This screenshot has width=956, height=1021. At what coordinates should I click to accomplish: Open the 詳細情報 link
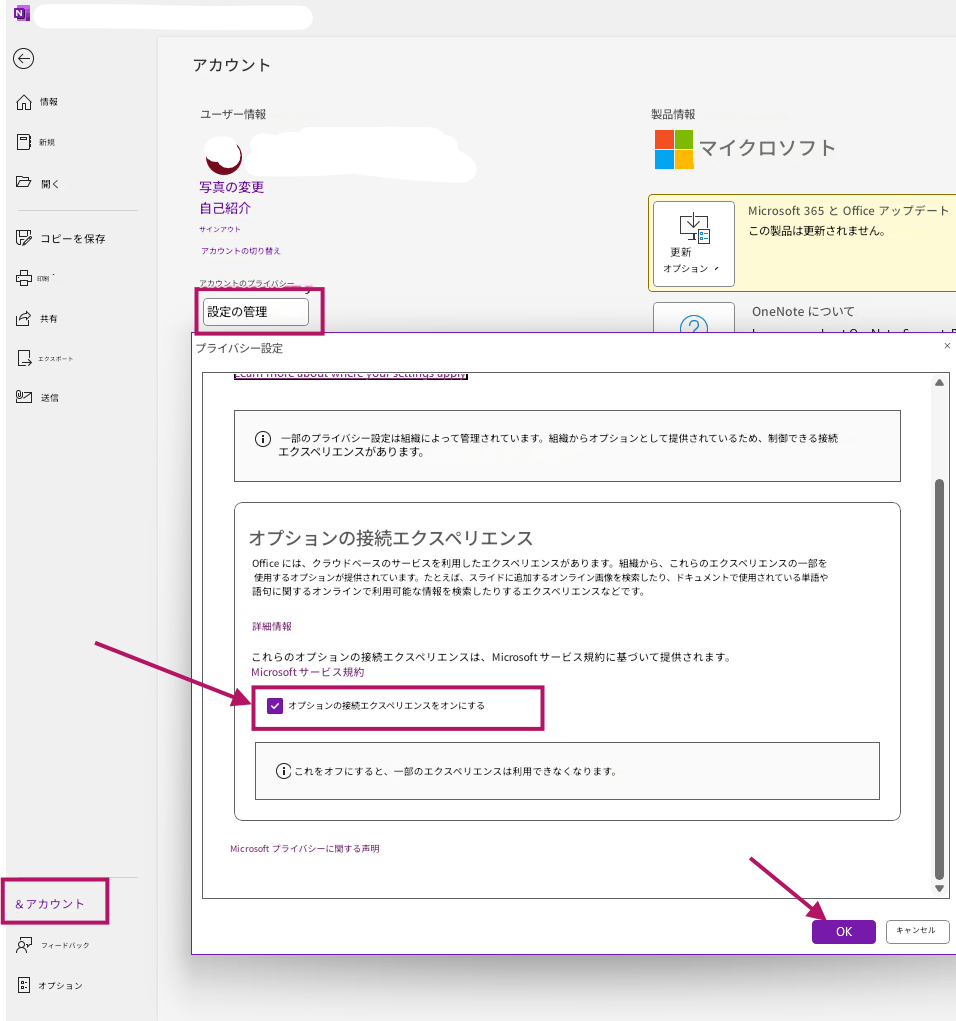click(272, 626)
